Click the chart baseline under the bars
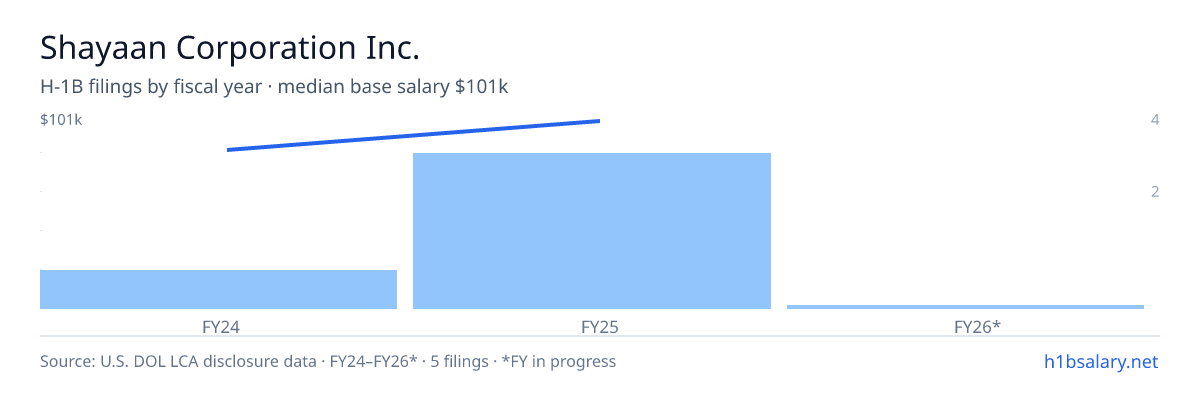Image resolution: width=1200 pixels, height=400 pixels. (600, 310)
